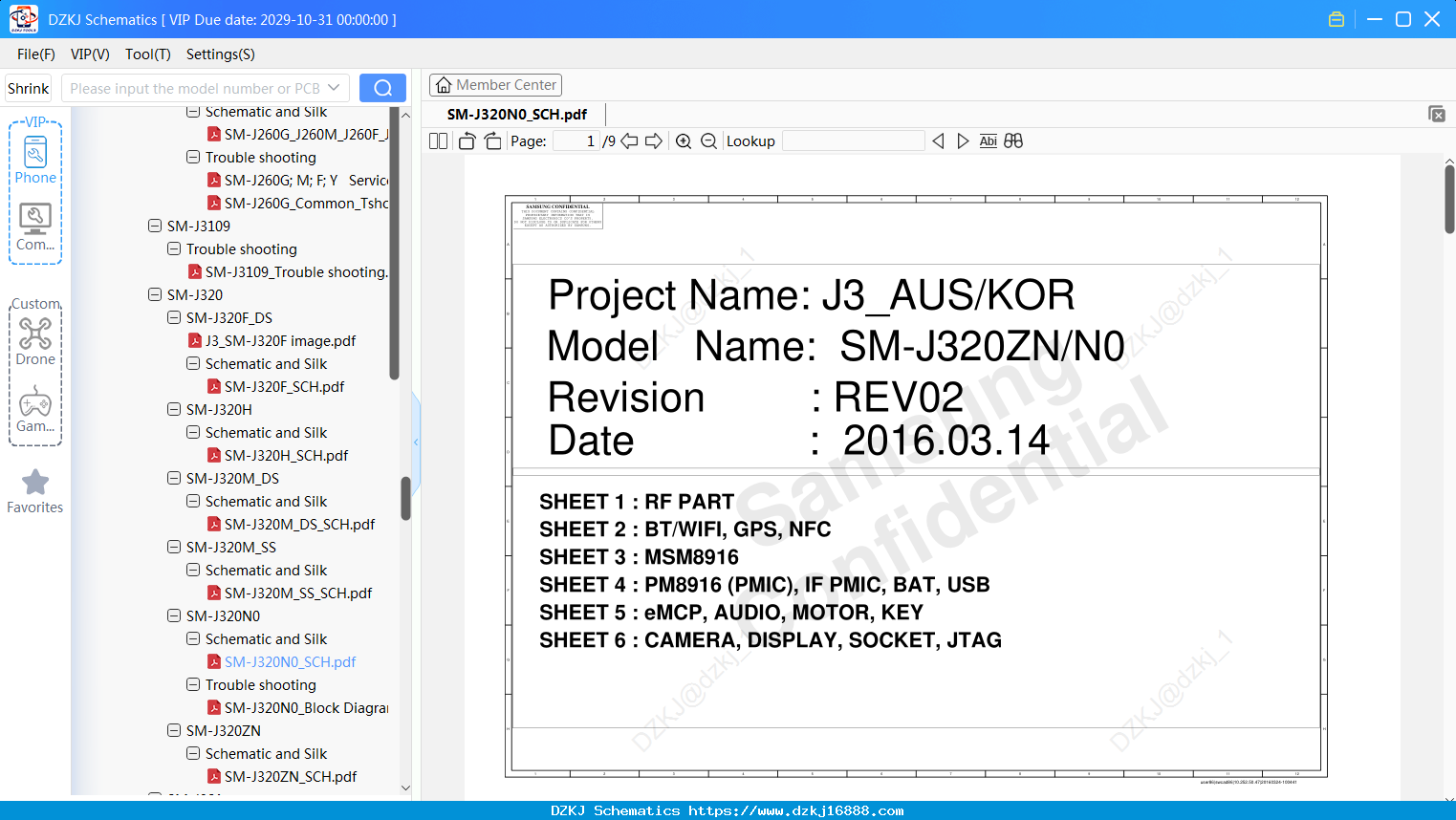Open SM-J260G_Common_Tshoo file

point(307,204)
